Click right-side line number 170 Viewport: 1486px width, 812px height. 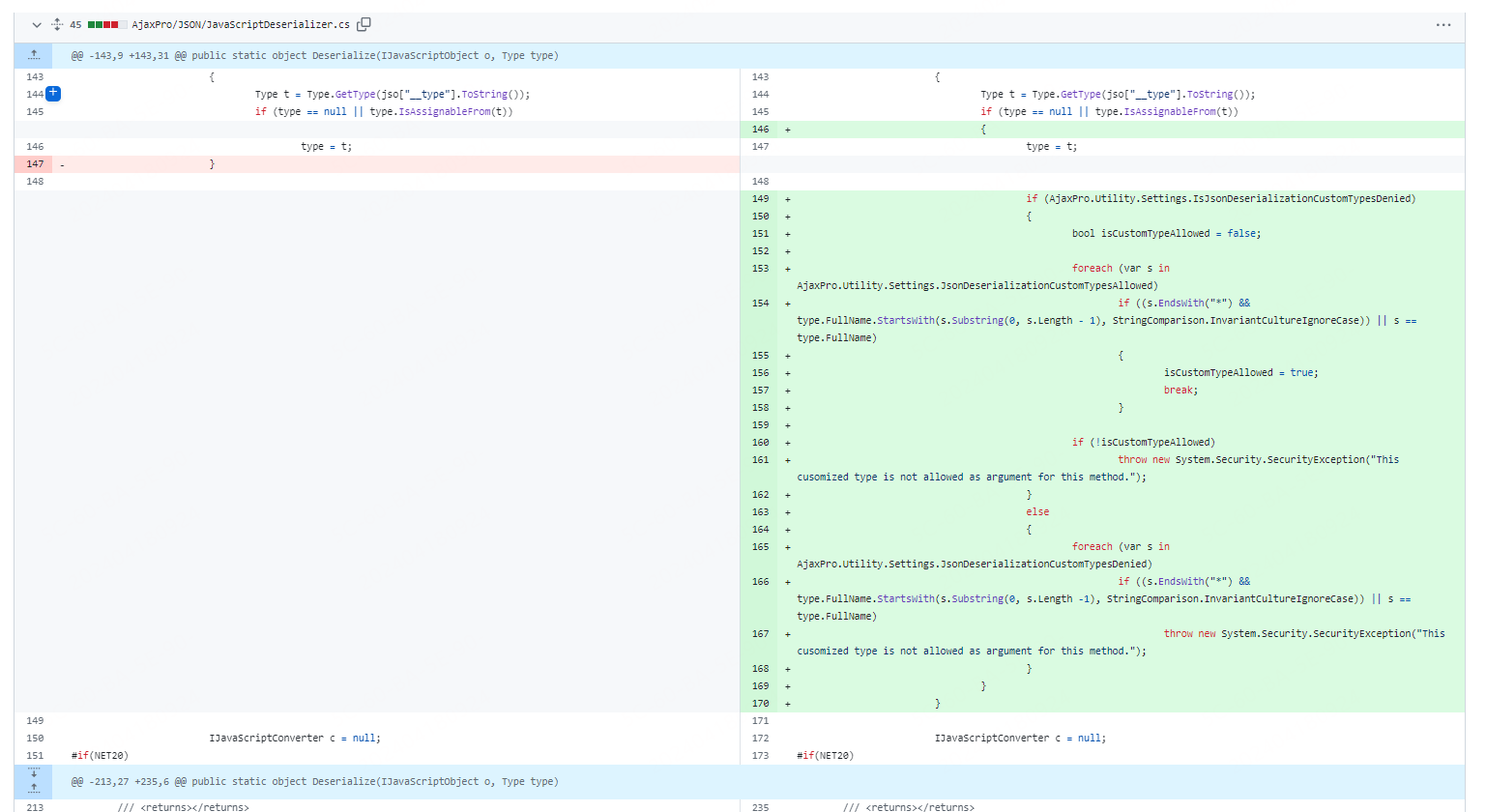pyautogui.click(x=760, y=704)
